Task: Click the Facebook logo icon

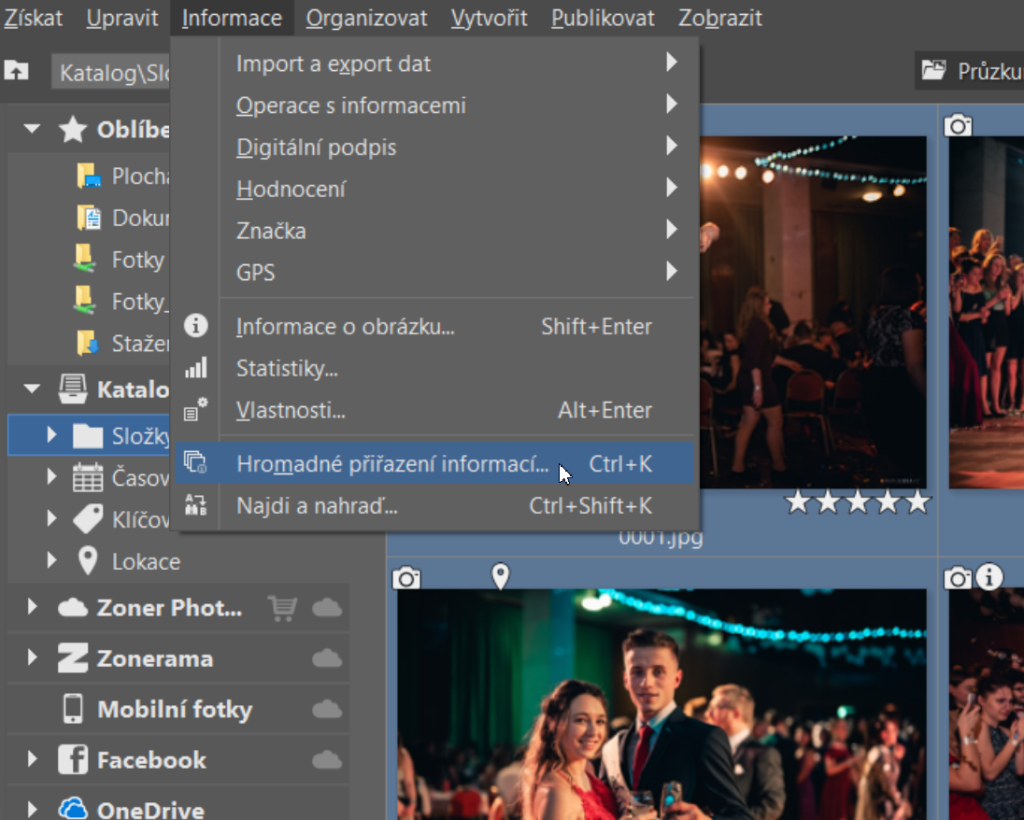Action: 72,760
